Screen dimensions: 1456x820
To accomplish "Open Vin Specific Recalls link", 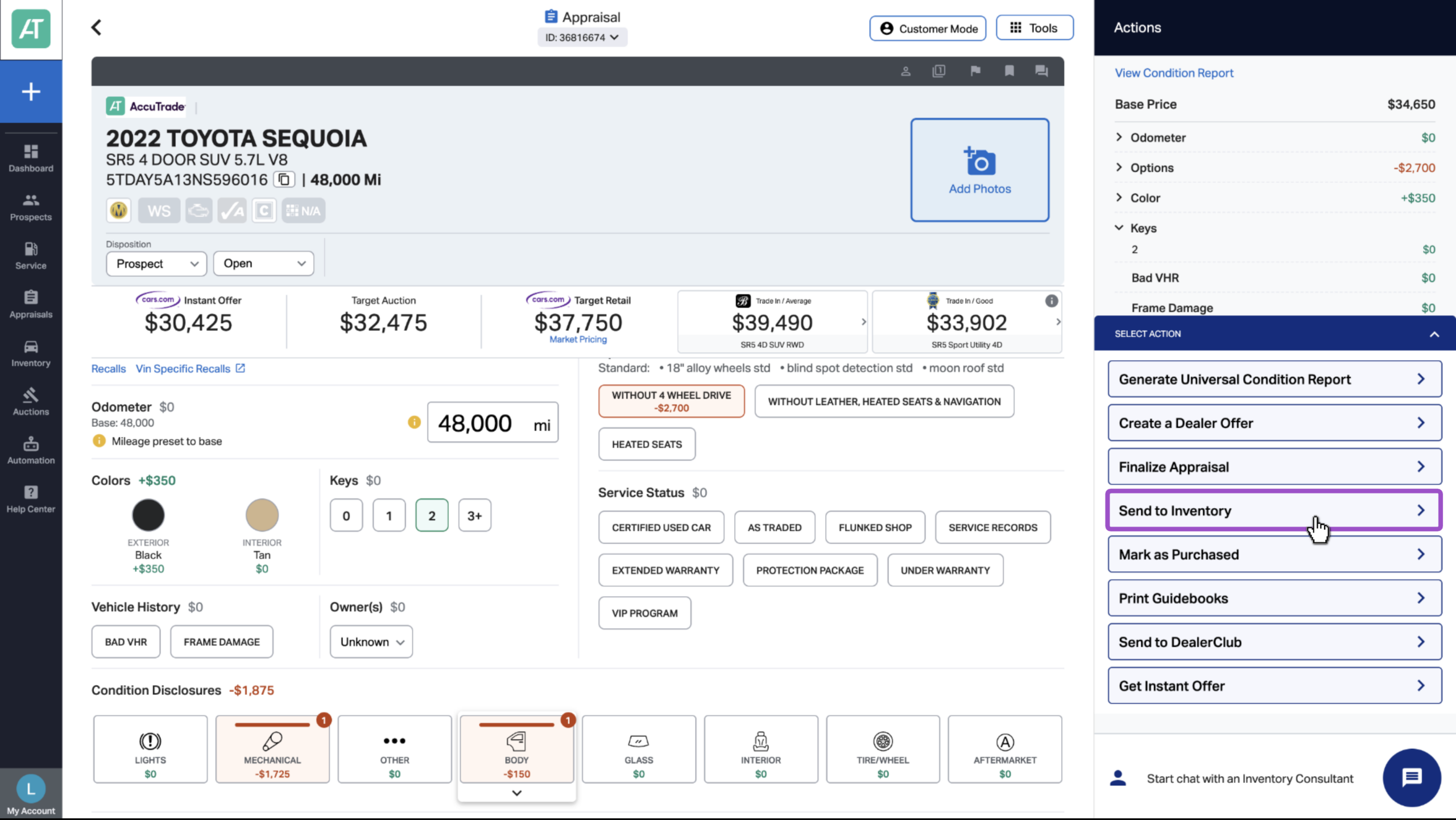I will (191, 369).
